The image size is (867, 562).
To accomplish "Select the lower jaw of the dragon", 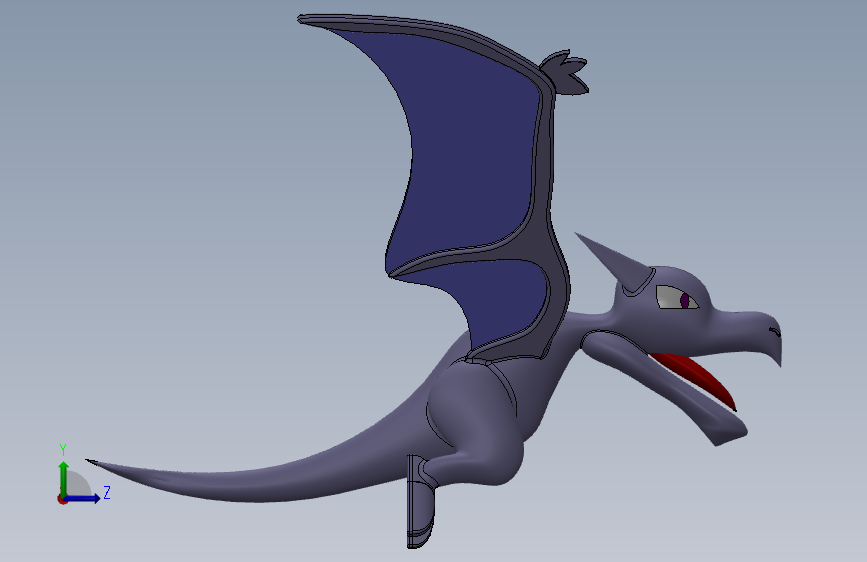I will pyautogui.click(x=664, y=382).
